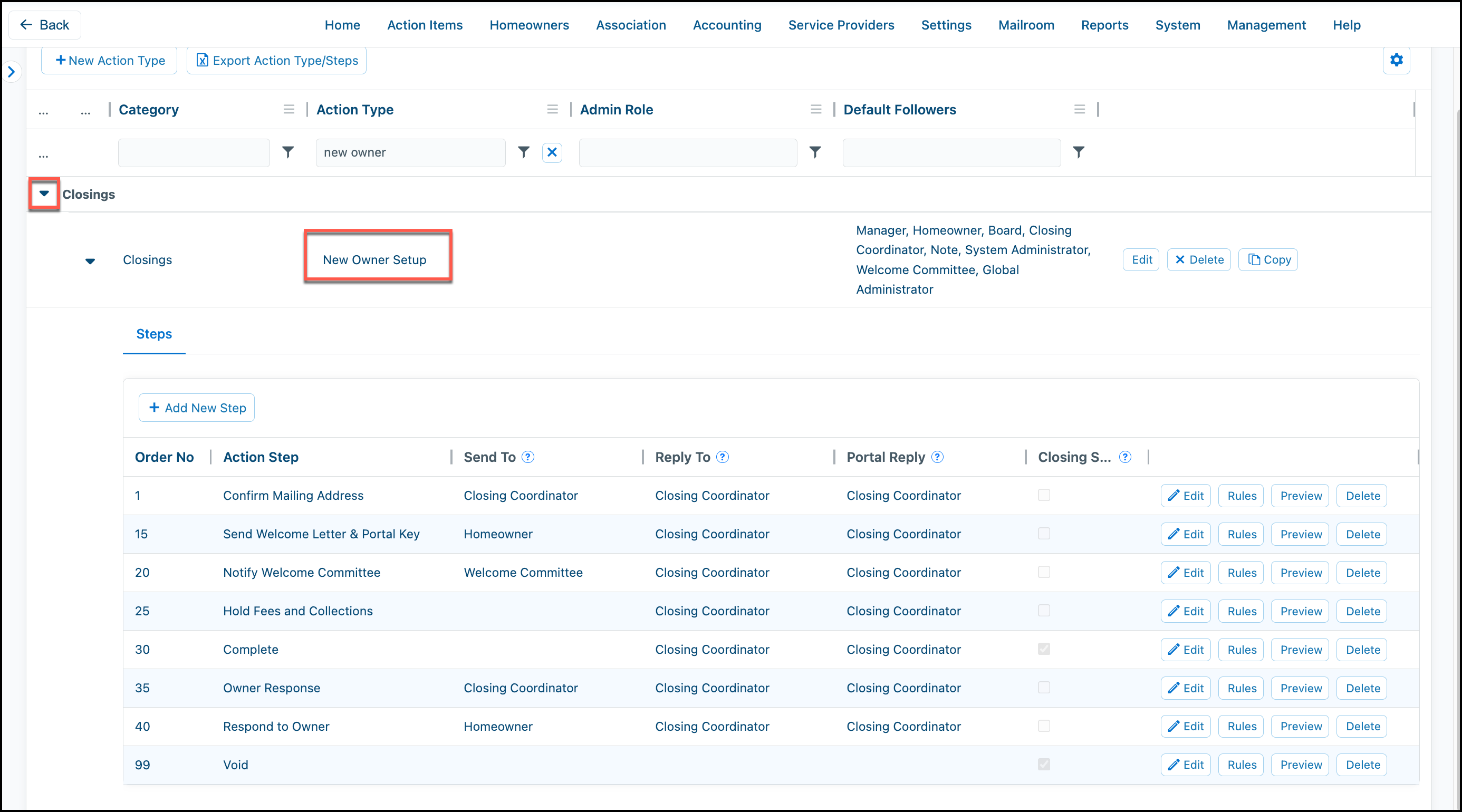Toggle Closing Step checkbox for Complete row
The width and height of the screenshot is (1462, 812).
(1043, 650)
